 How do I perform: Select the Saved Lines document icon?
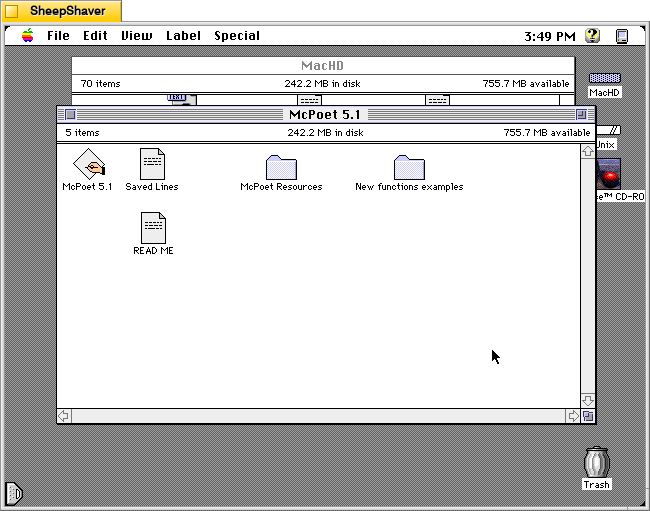click(x=152, y=164)
